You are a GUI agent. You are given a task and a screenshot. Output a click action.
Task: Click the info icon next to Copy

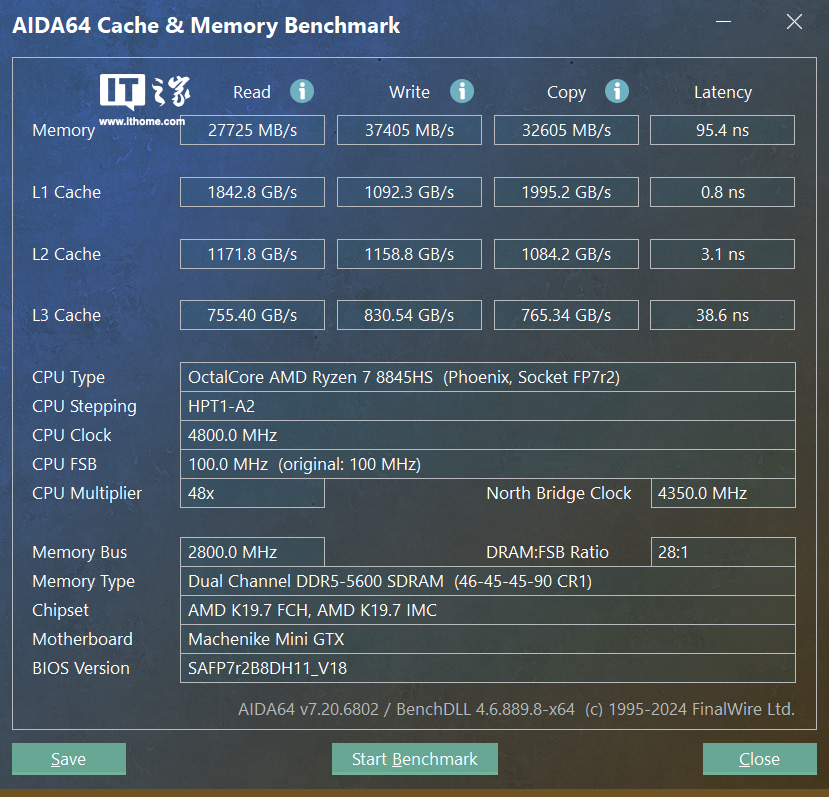[x=617, y=91]
